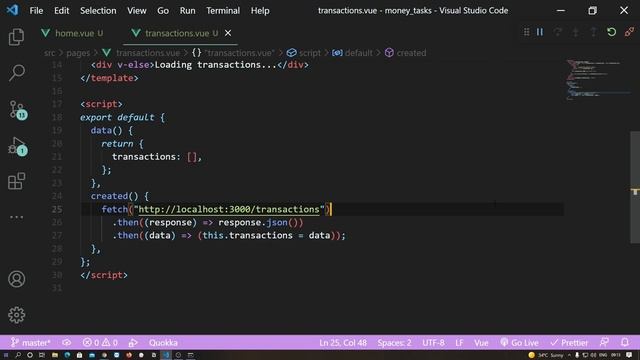Publish changes with the cloud sync icon
640x360 pixels.
67,342
